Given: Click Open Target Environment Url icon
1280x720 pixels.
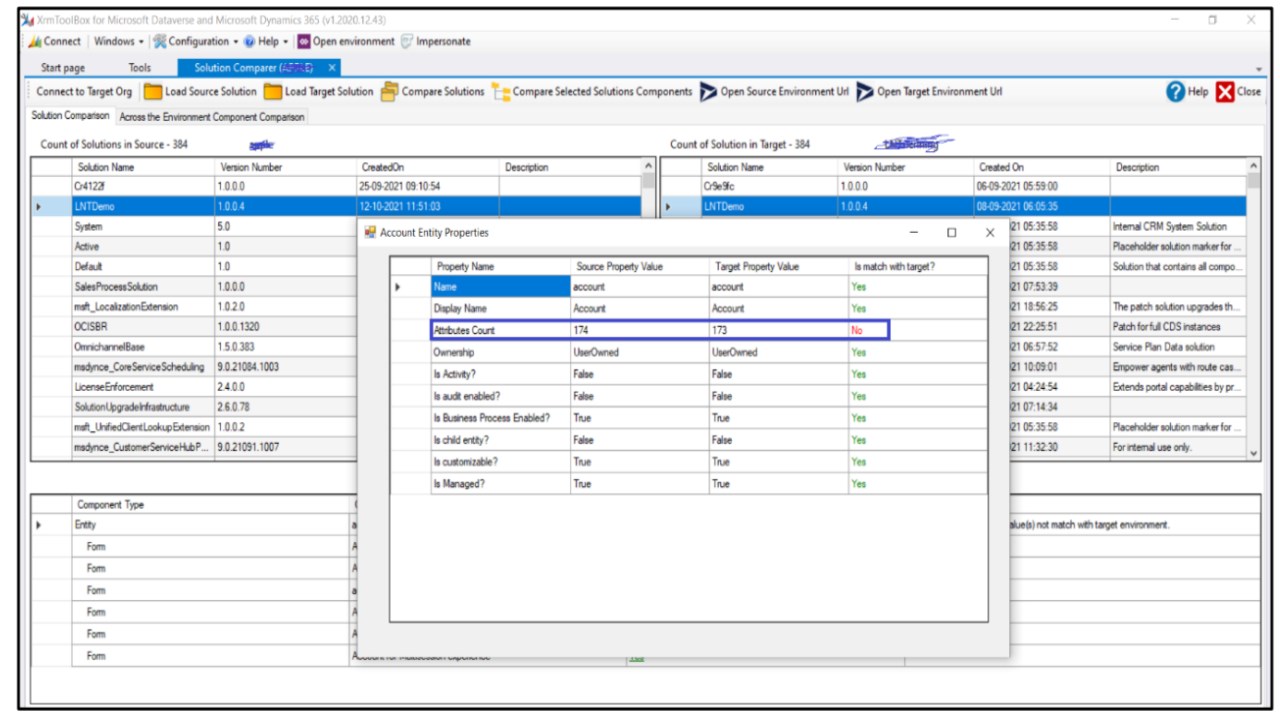Looking at the screenshot, I should [x=865, y=92].
